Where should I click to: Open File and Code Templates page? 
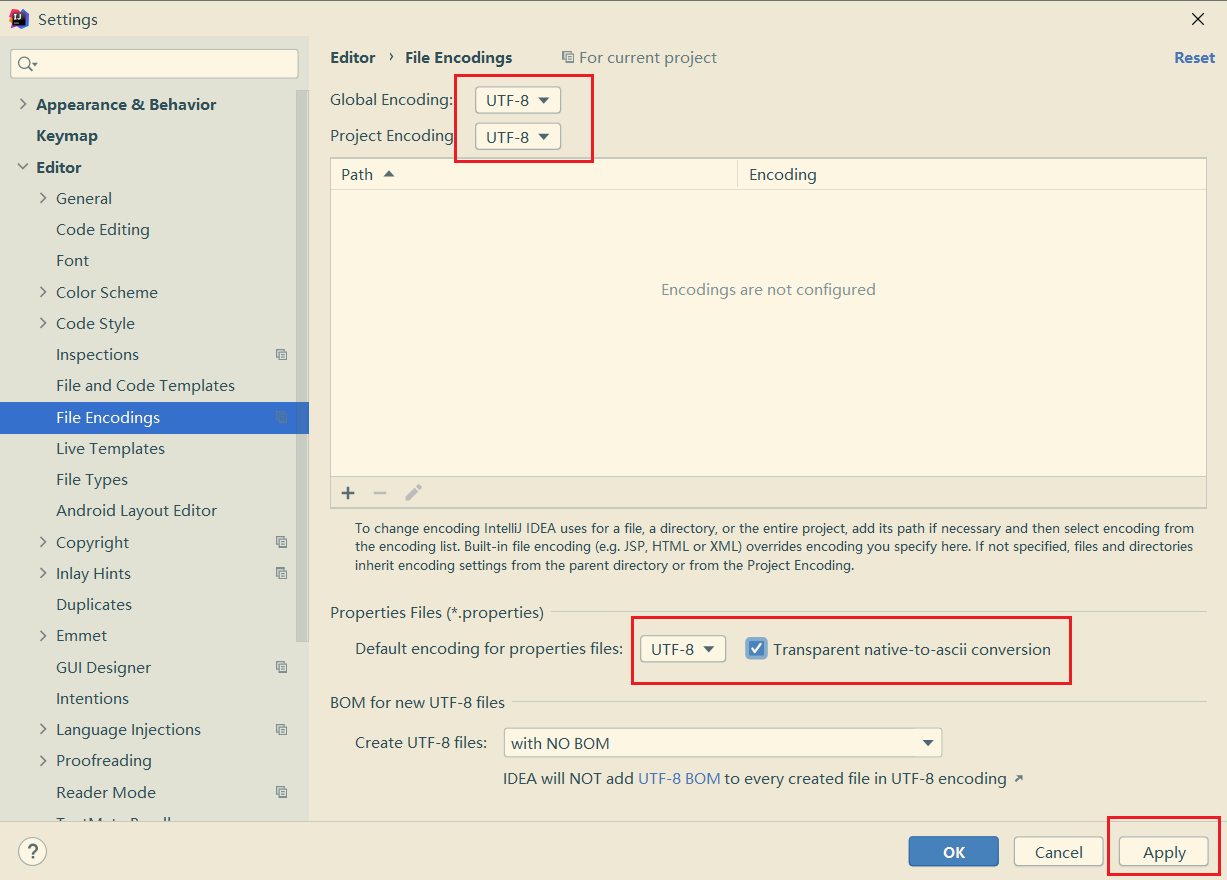(145, 386)
